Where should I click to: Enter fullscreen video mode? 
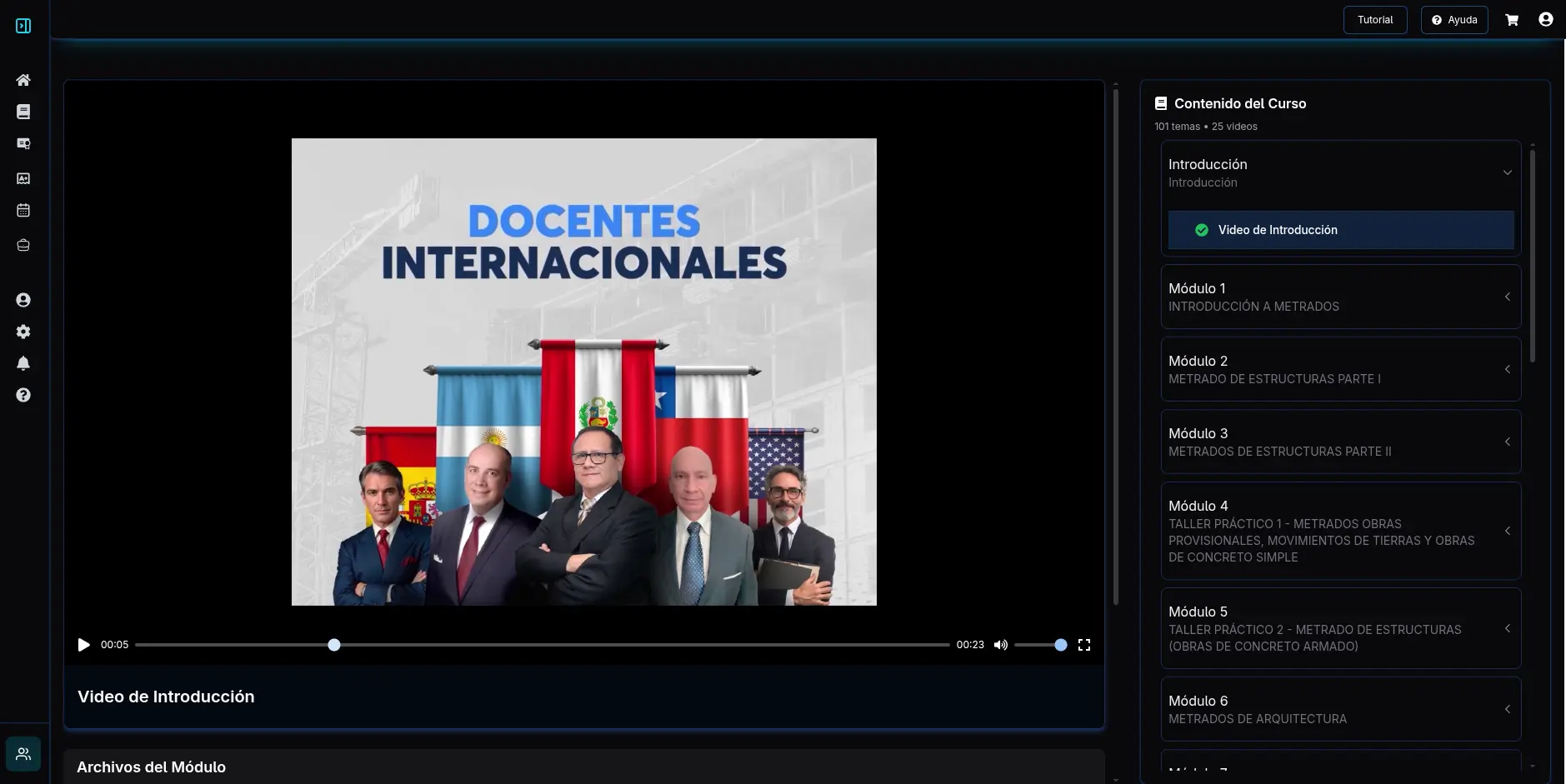(x=1084, y=645)
